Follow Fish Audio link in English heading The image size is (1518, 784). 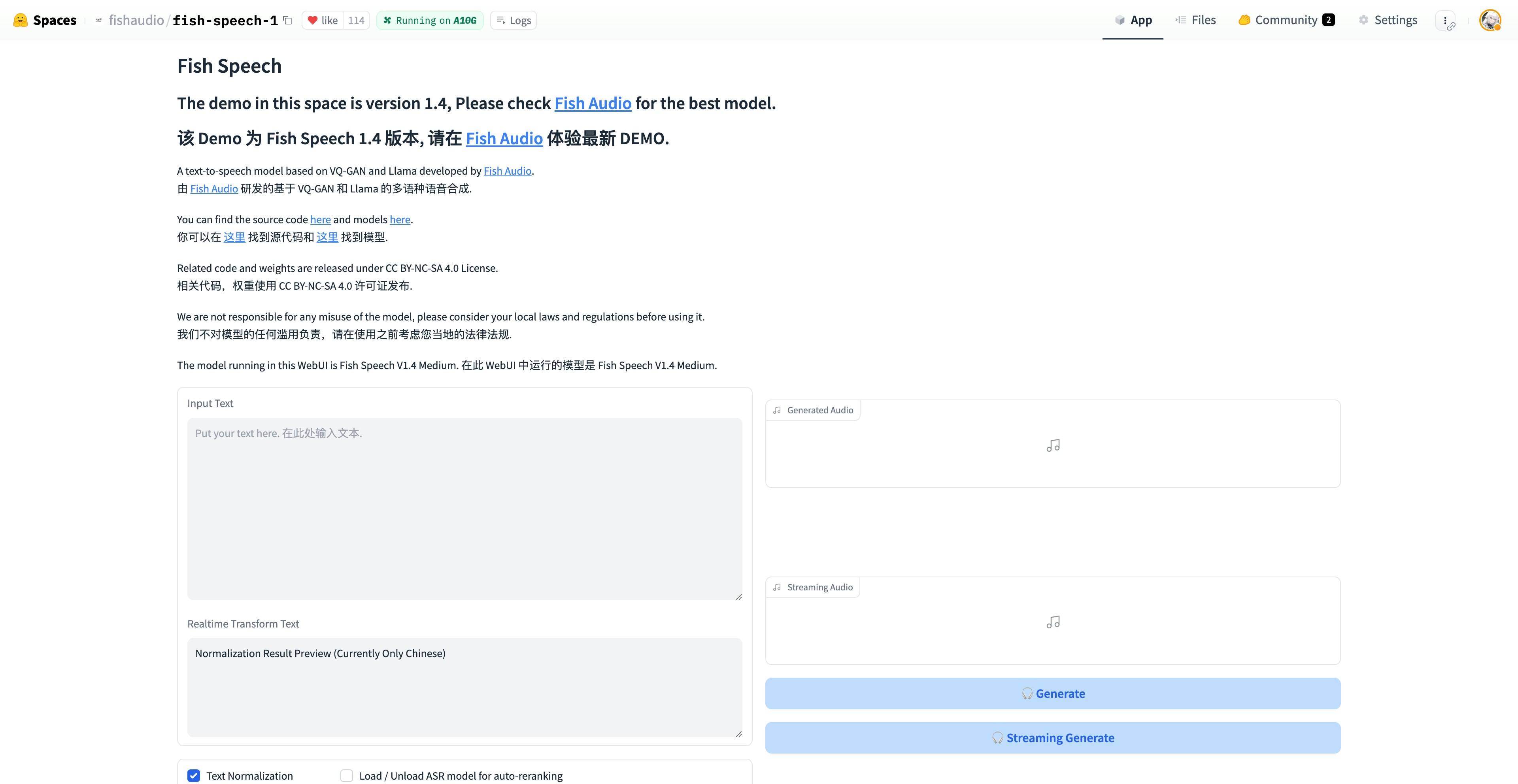tap(593, 103)
